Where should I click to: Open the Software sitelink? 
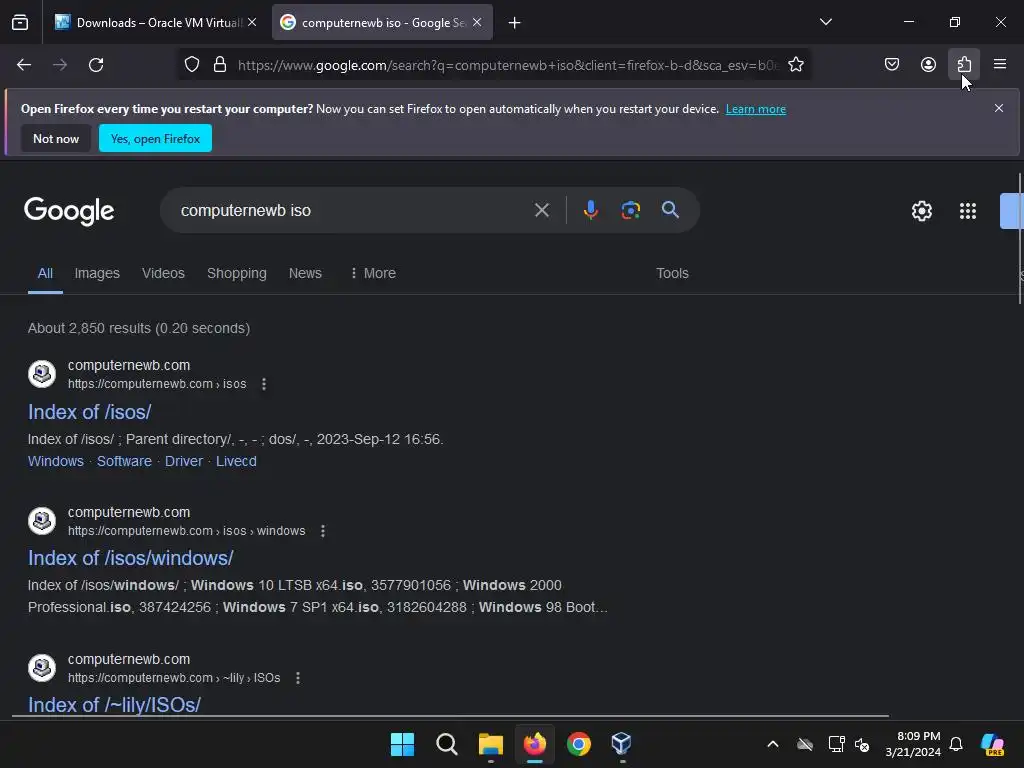tap(124, 461)
